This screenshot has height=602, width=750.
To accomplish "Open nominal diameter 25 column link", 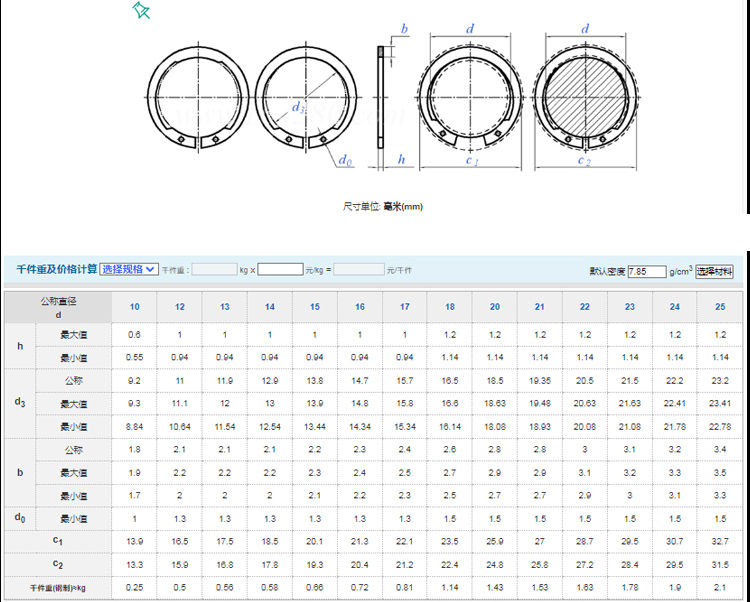I will (x=720, y=307).
